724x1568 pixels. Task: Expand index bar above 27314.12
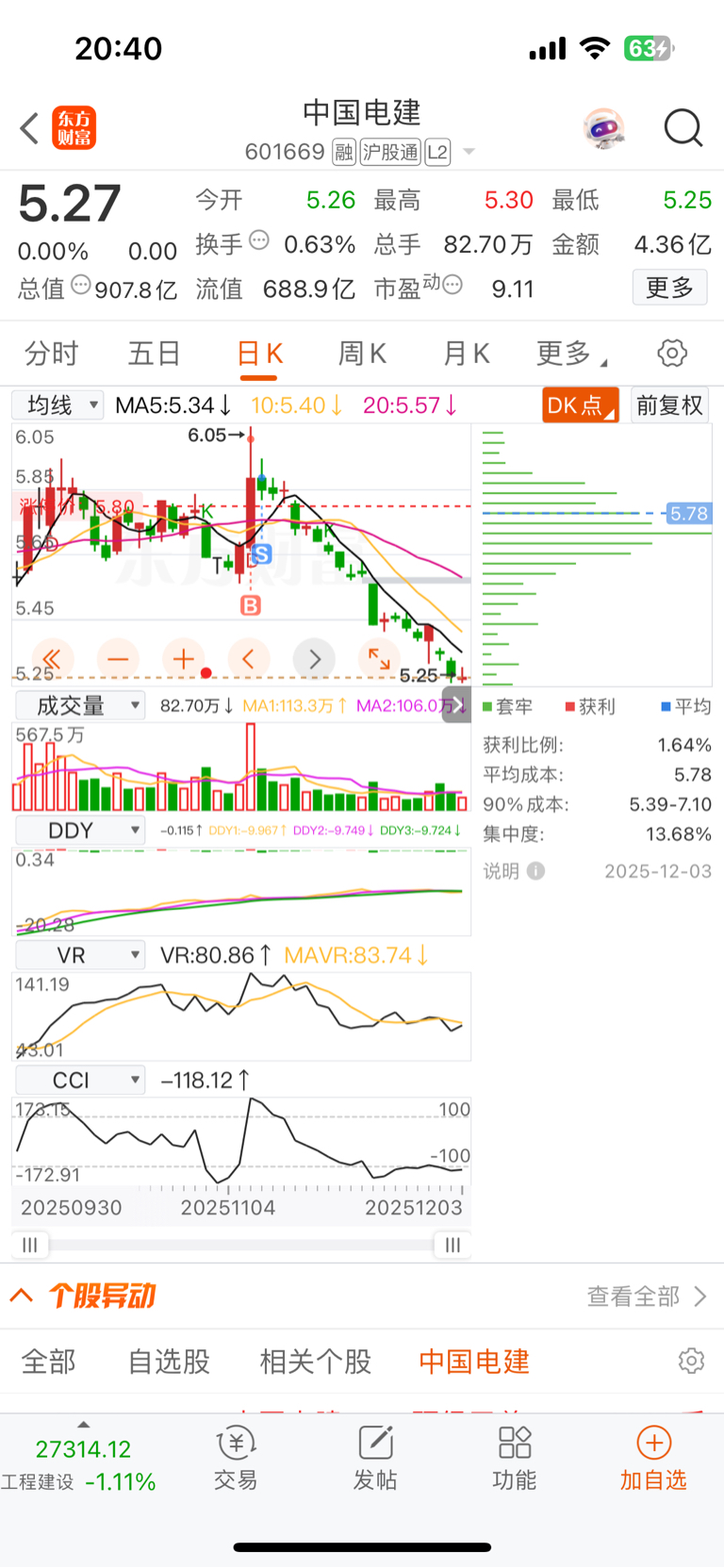click(83, 1424)
